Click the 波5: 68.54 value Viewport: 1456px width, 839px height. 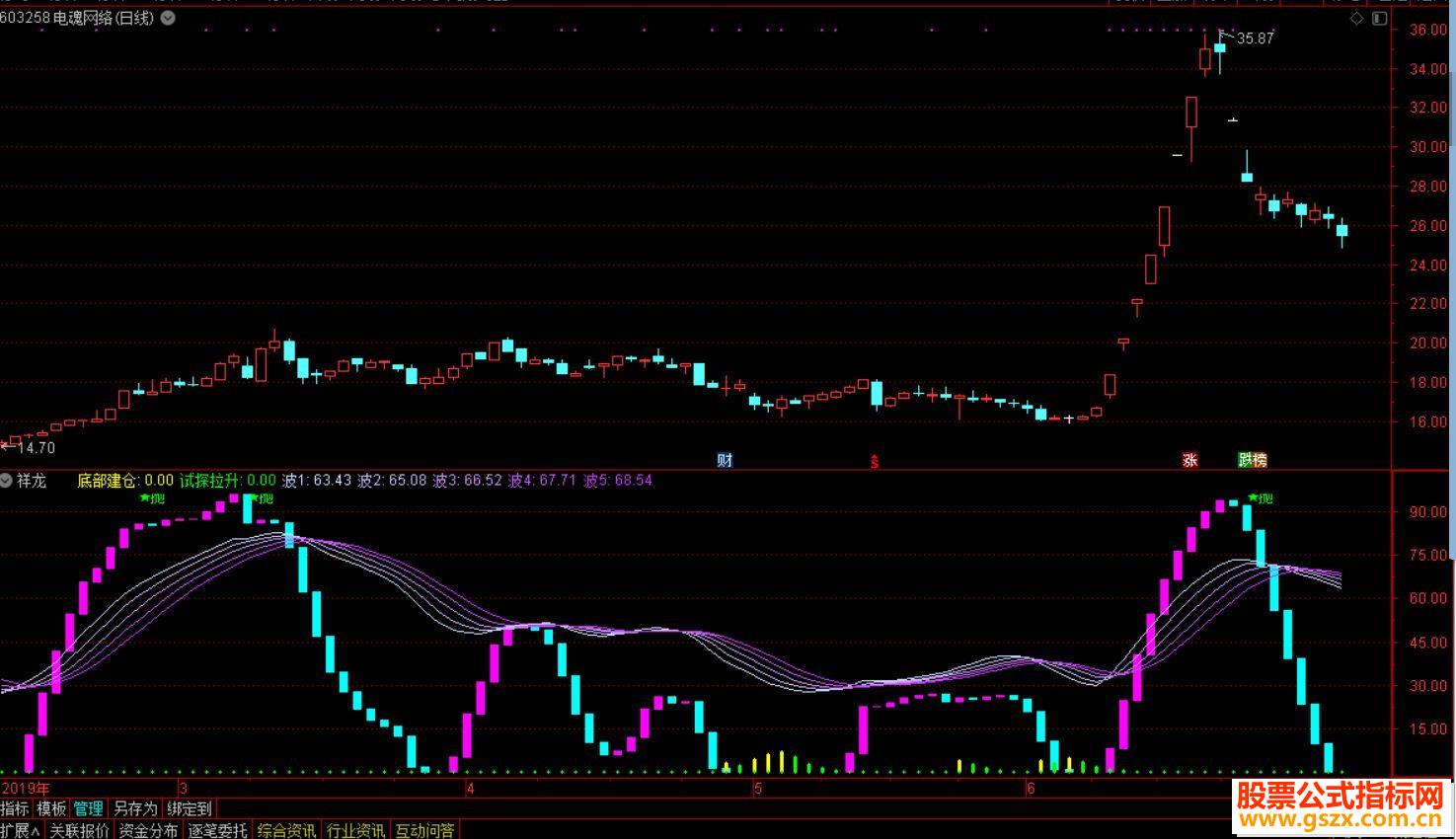(x=618, y=481)
